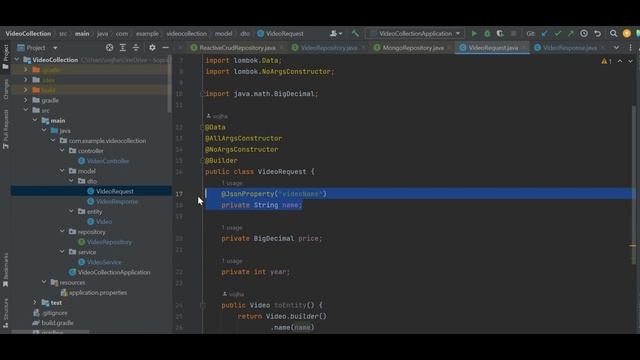Viewport: 640px width, 360px height.
Task: Select VideoCollectionApplication class in project tree
Action: pyautogui.click(x=114, y=272)
